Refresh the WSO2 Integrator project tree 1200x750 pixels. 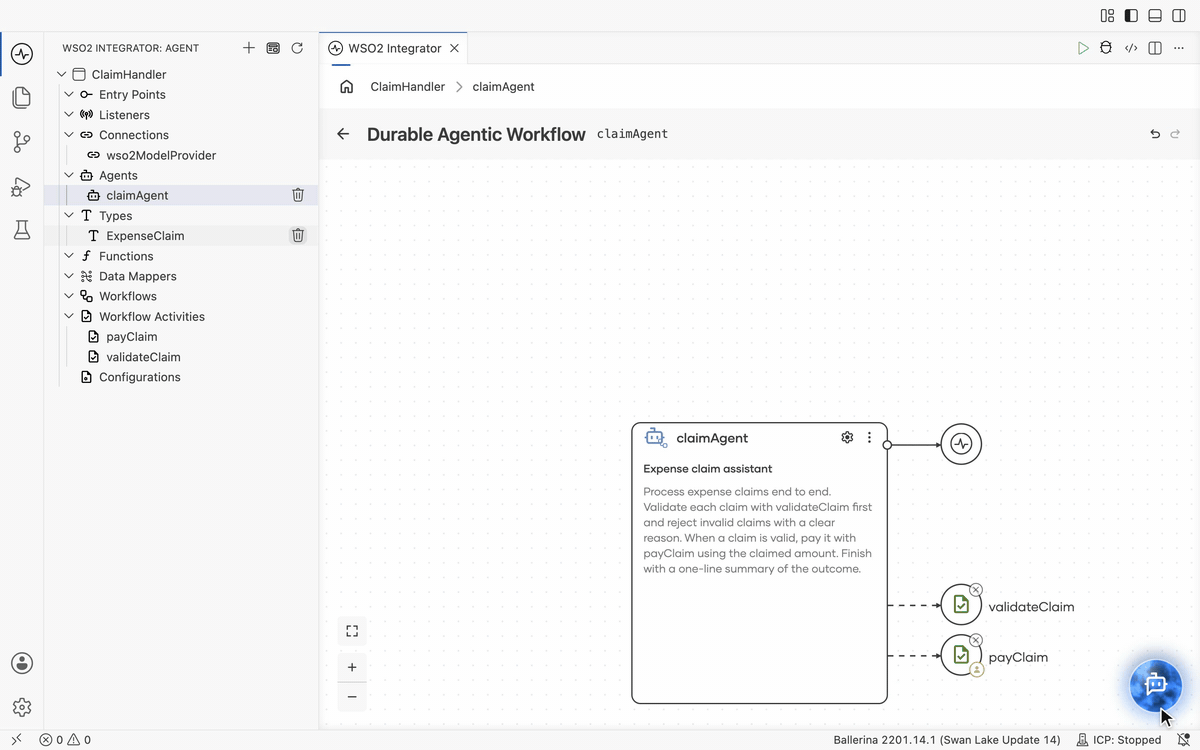coord(297,48)
